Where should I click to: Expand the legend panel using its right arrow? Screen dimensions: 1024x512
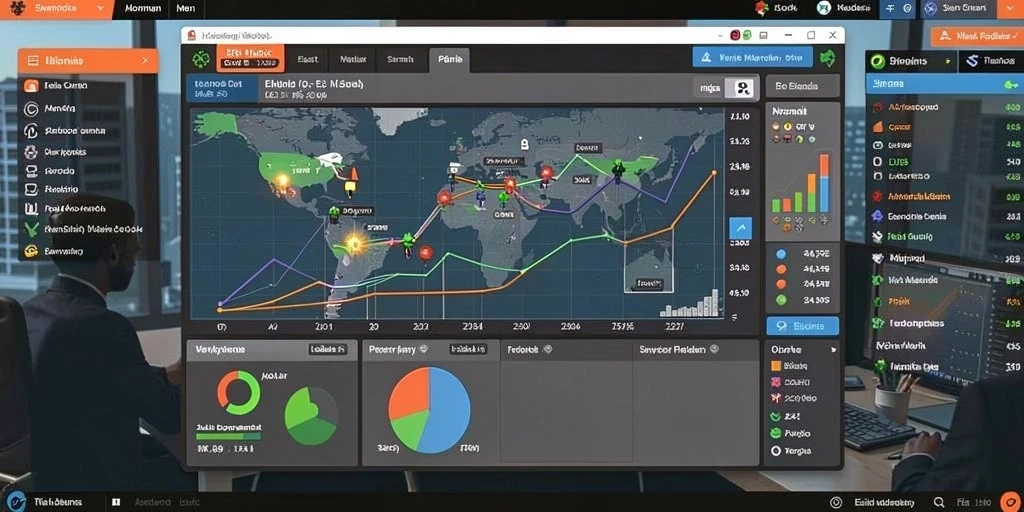pyautogui.click(x=833, y=350)
